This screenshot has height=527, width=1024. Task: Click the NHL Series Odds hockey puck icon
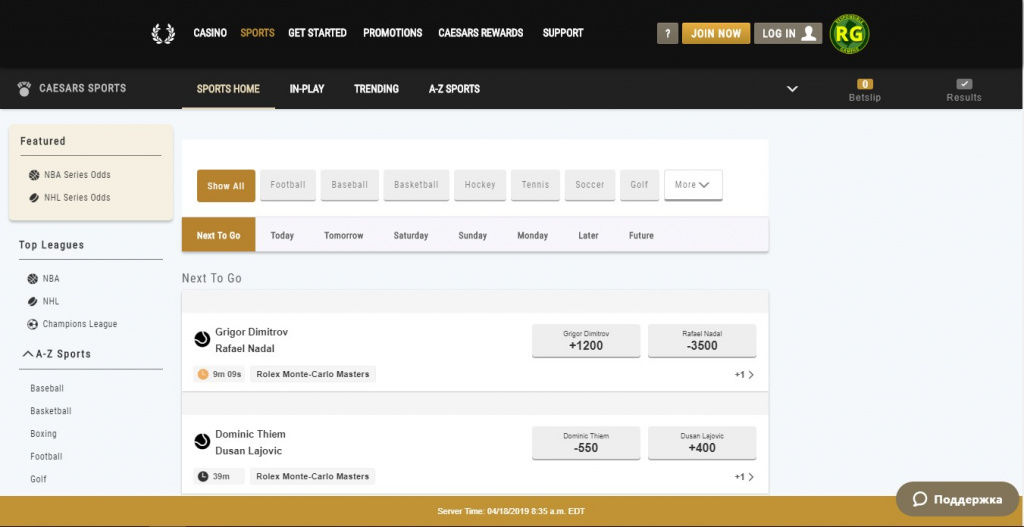point(34,198)
